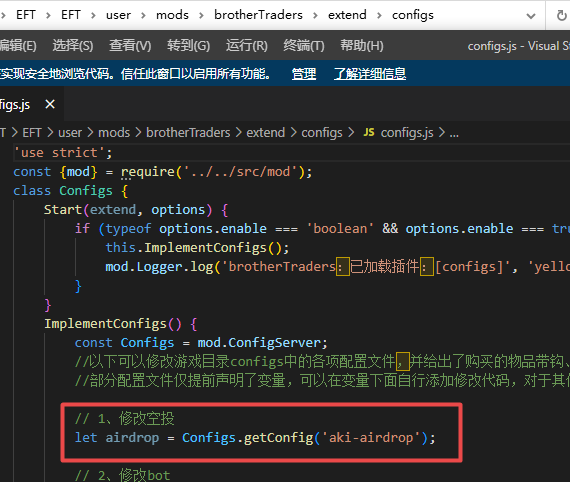Open the 编辑(E) menu
This screenshot has width=570, height=482.
(18, 46)
